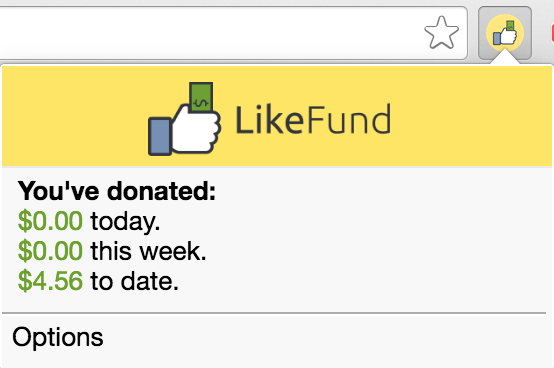Click the green dollar bill in the logo

(201, 97)
